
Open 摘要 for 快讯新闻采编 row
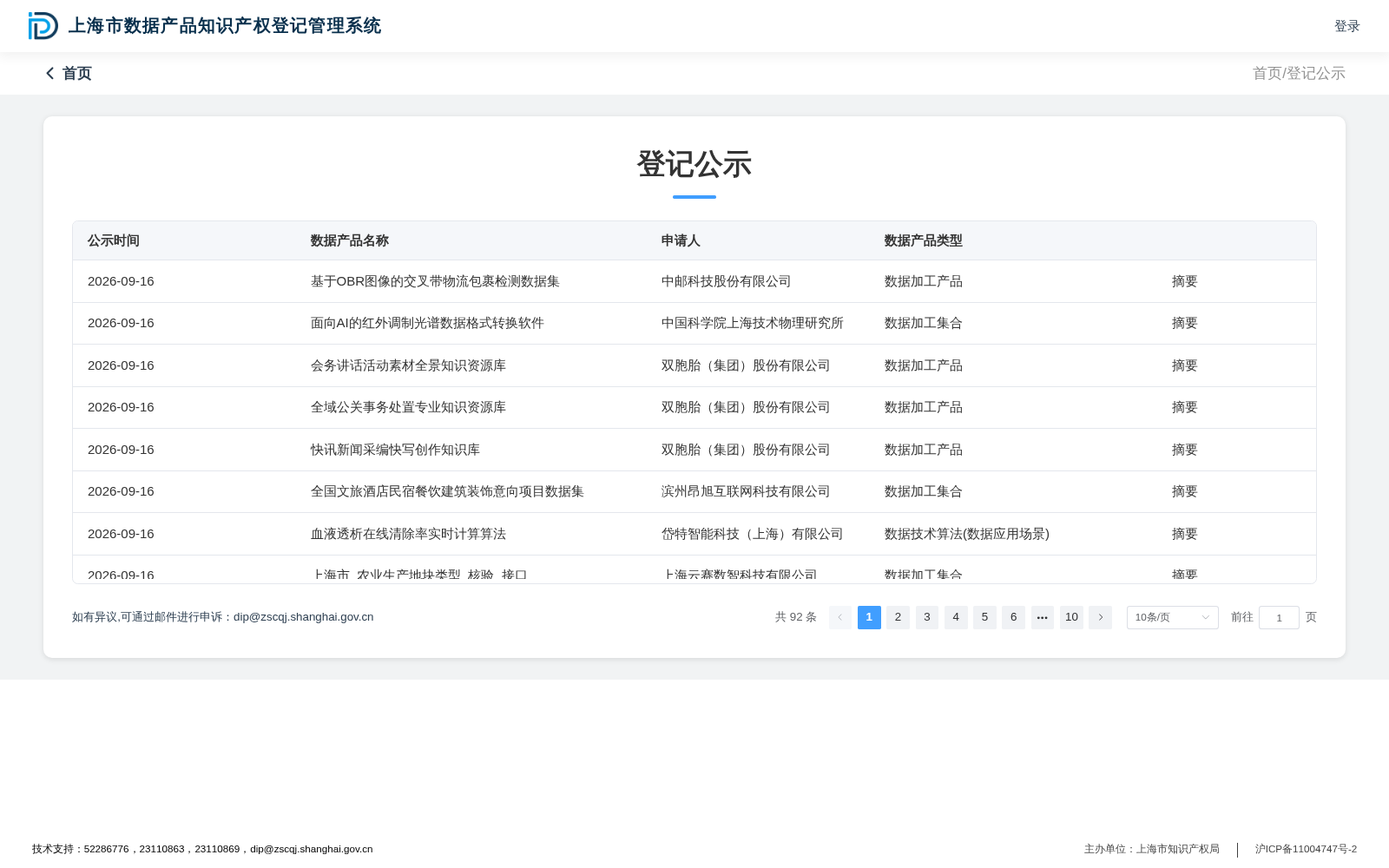pos(1184,450)
